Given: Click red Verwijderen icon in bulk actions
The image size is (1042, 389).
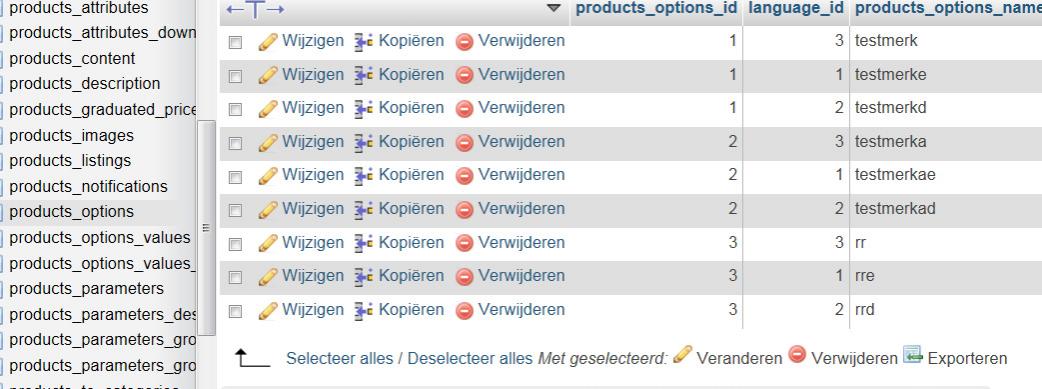Looking at the screenshot, I should click(x=797, y=355).
